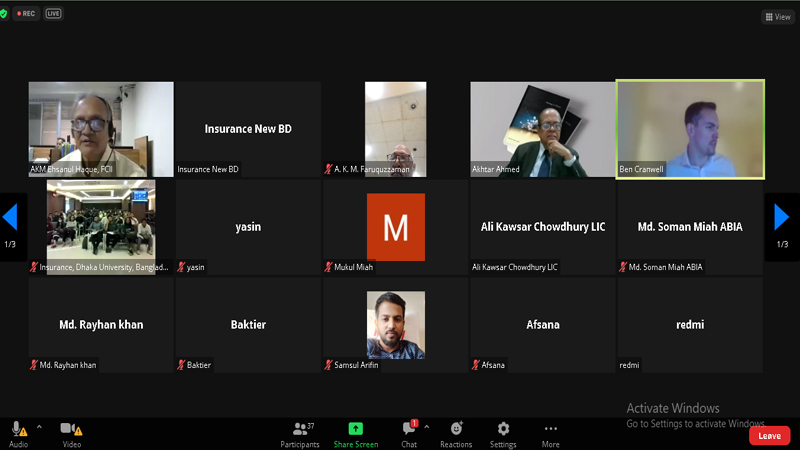Select the yasin participant tile
Image resolution: width=800 pixels, height=450 pixels.
click(248, 227)
